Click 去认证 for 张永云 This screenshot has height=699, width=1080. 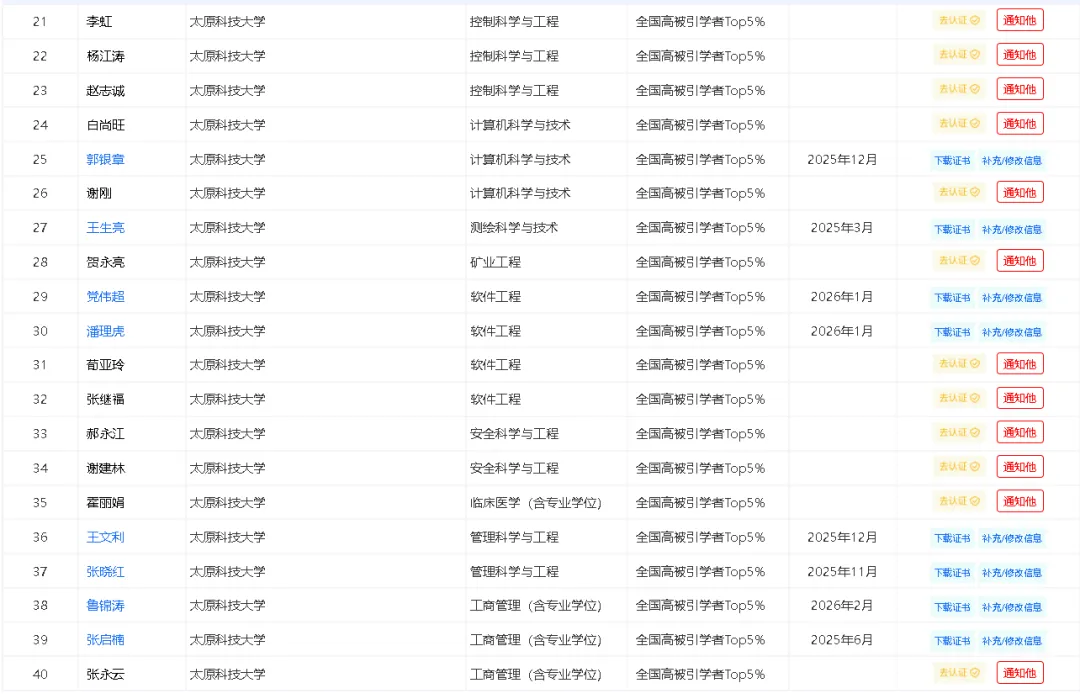[x=959, y=673]
